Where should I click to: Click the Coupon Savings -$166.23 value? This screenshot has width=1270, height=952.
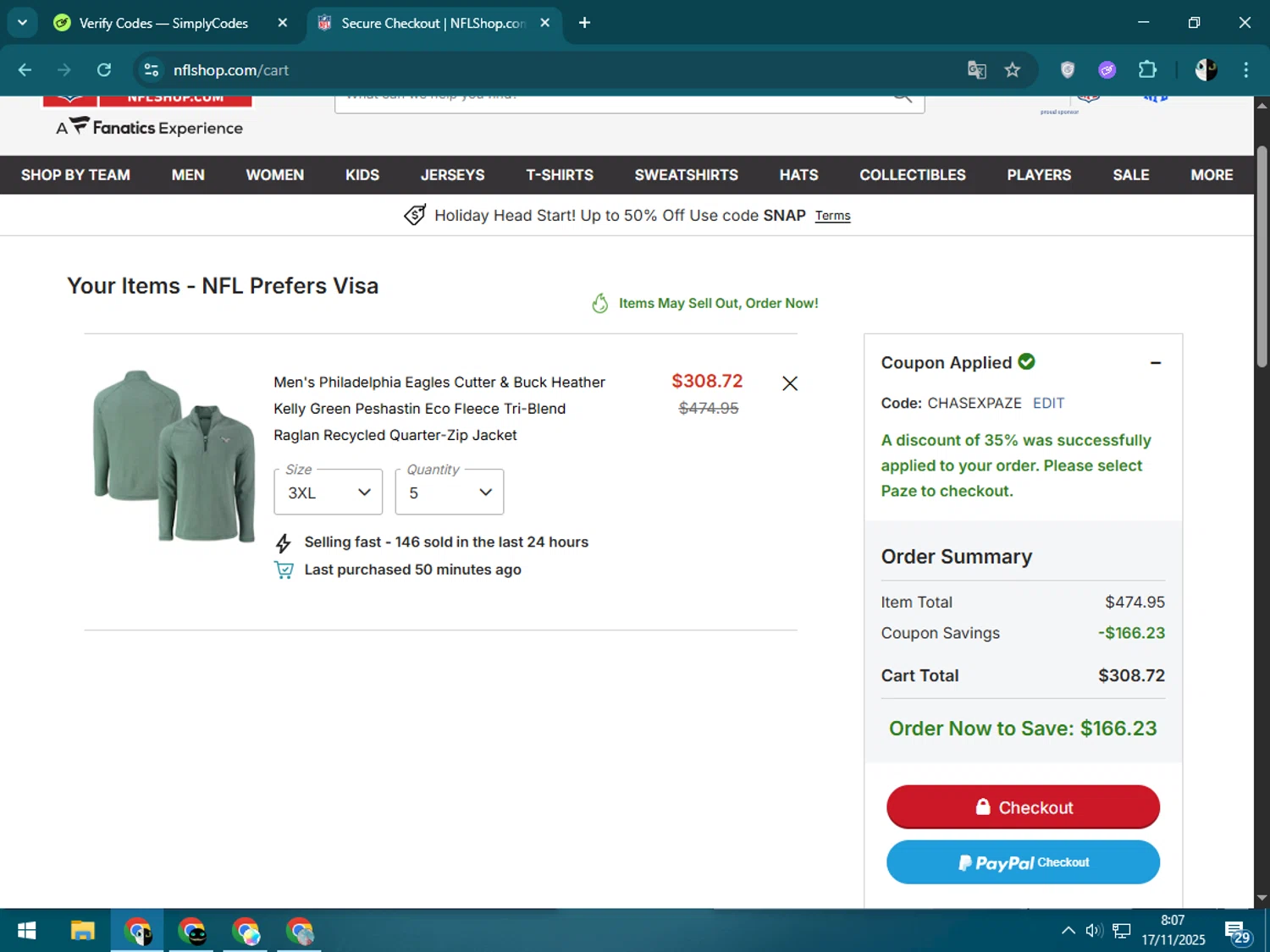[1131, 633]
